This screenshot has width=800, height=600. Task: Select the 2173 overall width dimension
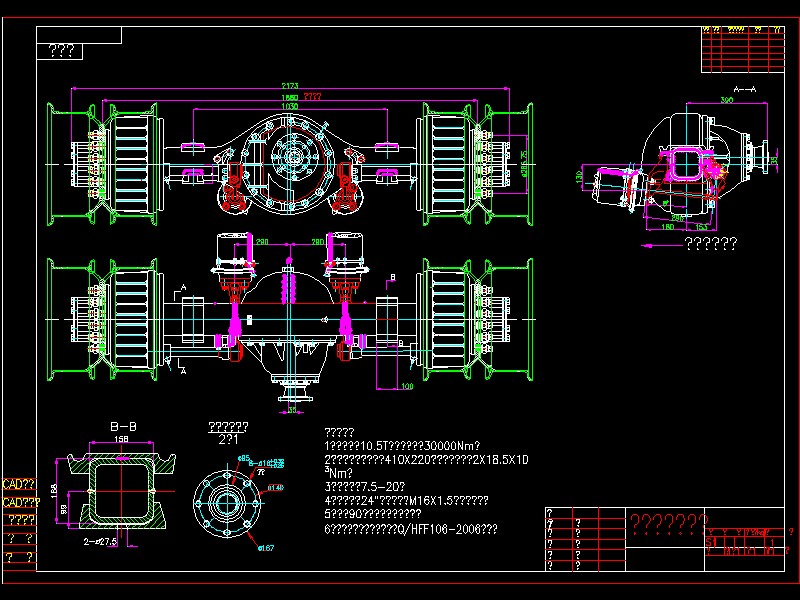pyautogui.click(x=290, y=86)
